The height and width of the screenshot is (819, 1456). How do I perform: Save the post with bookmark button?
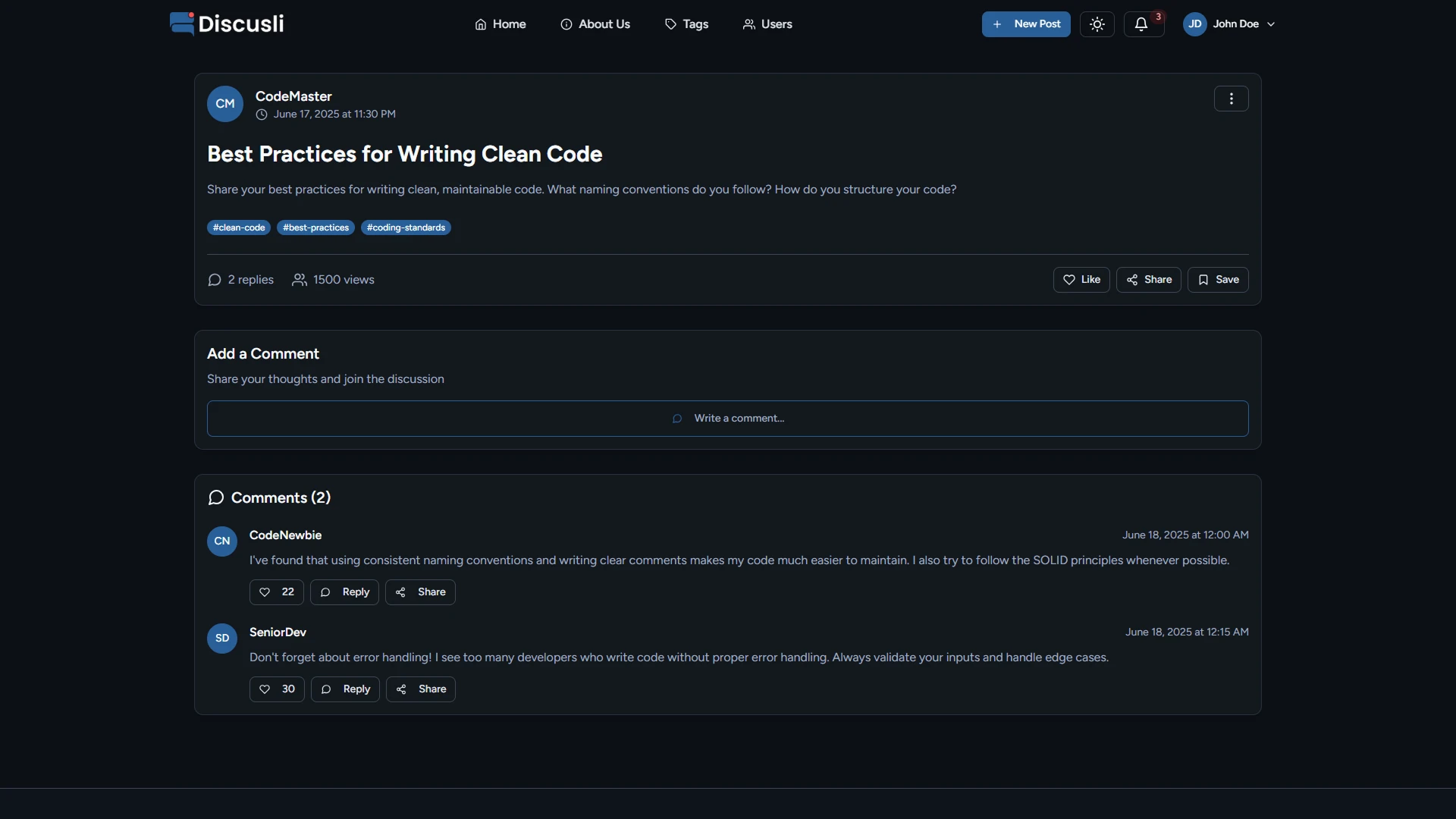(1218, 280)
